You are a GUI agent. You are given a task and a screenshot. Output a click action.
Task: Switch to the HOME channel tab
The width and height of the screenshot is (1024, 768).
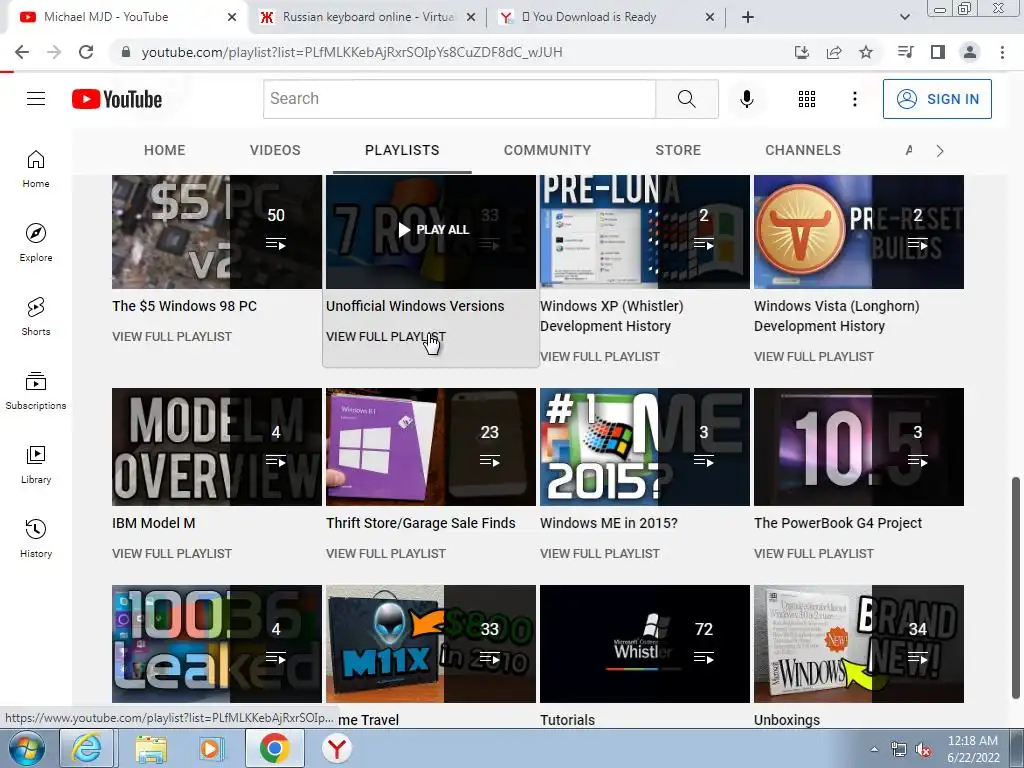pyautogui.click(x=165, y=150)
